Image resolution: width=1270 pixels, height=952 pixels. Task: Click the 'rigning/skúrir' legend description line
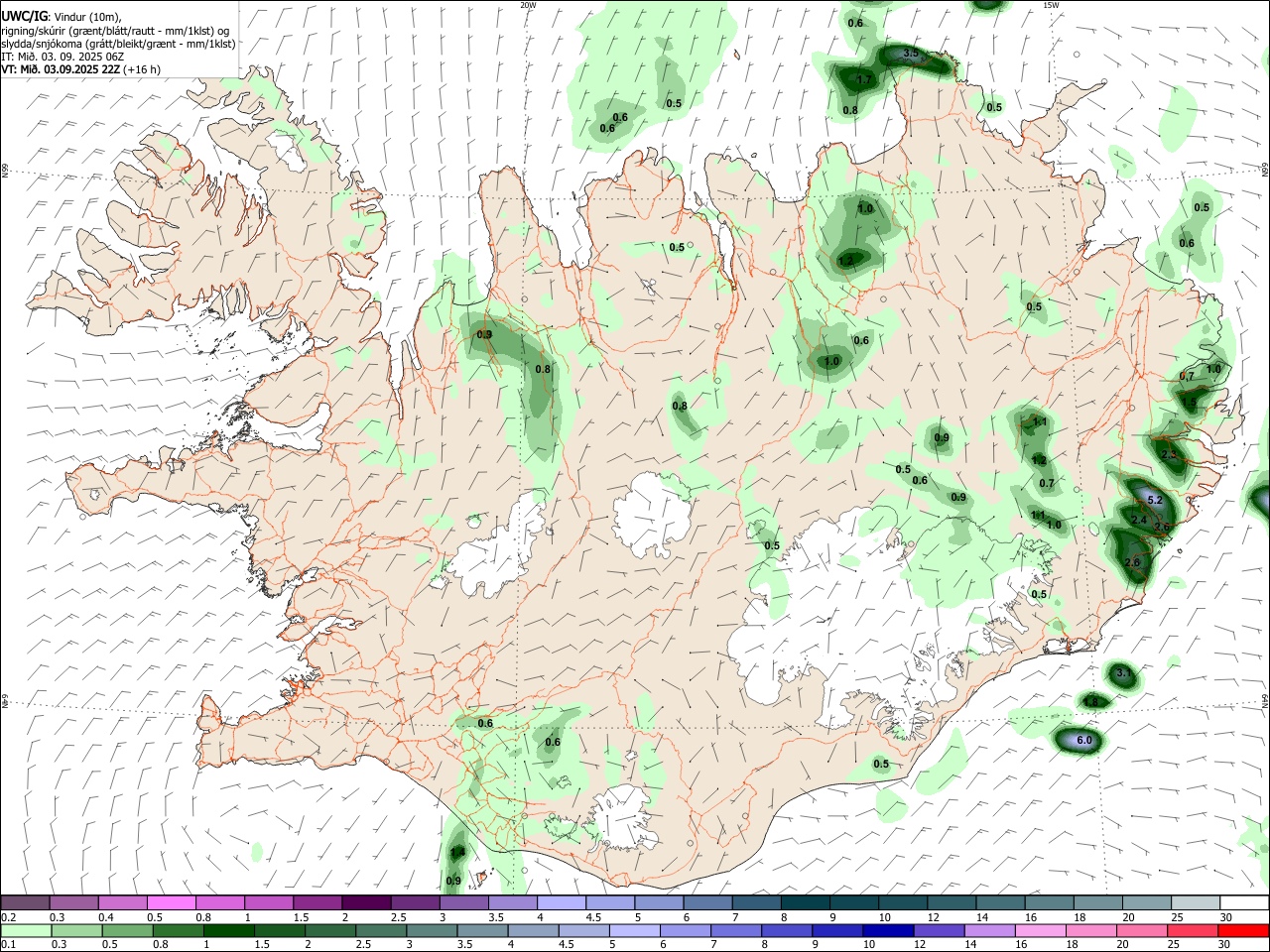click(115, 30)
